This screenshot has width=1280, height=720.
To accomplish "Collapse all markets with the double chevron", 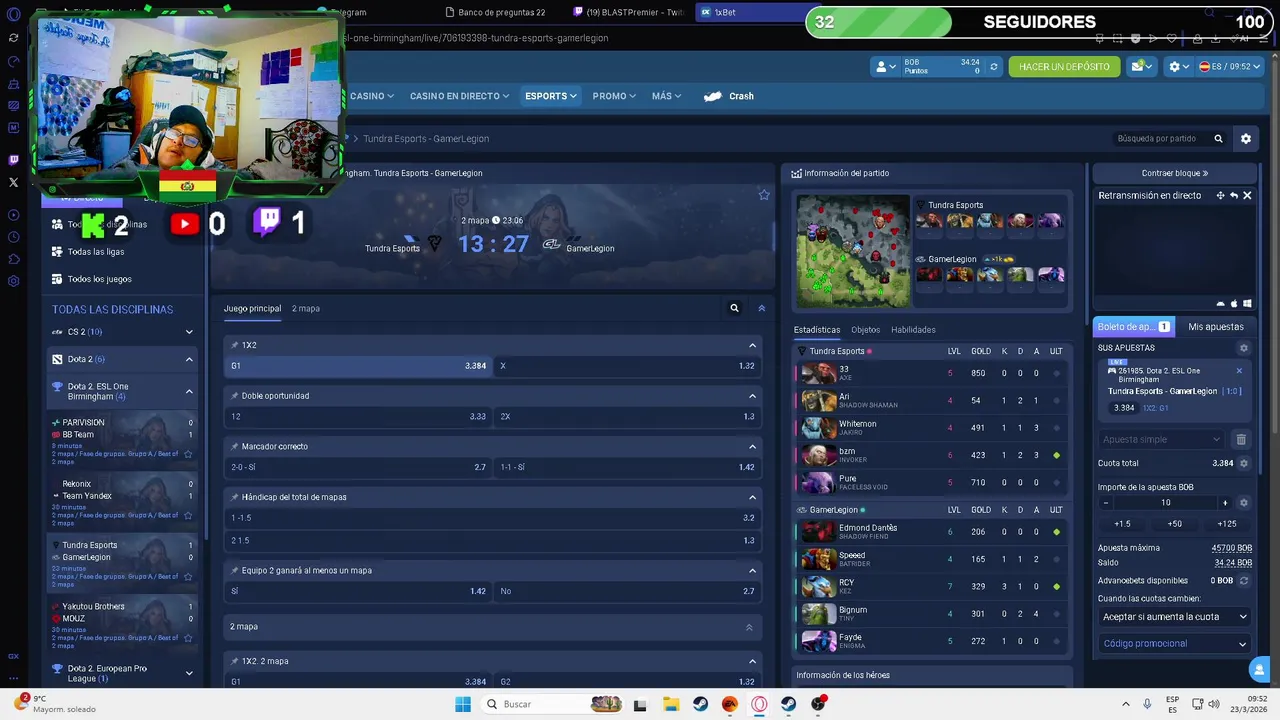I will 761,308.
